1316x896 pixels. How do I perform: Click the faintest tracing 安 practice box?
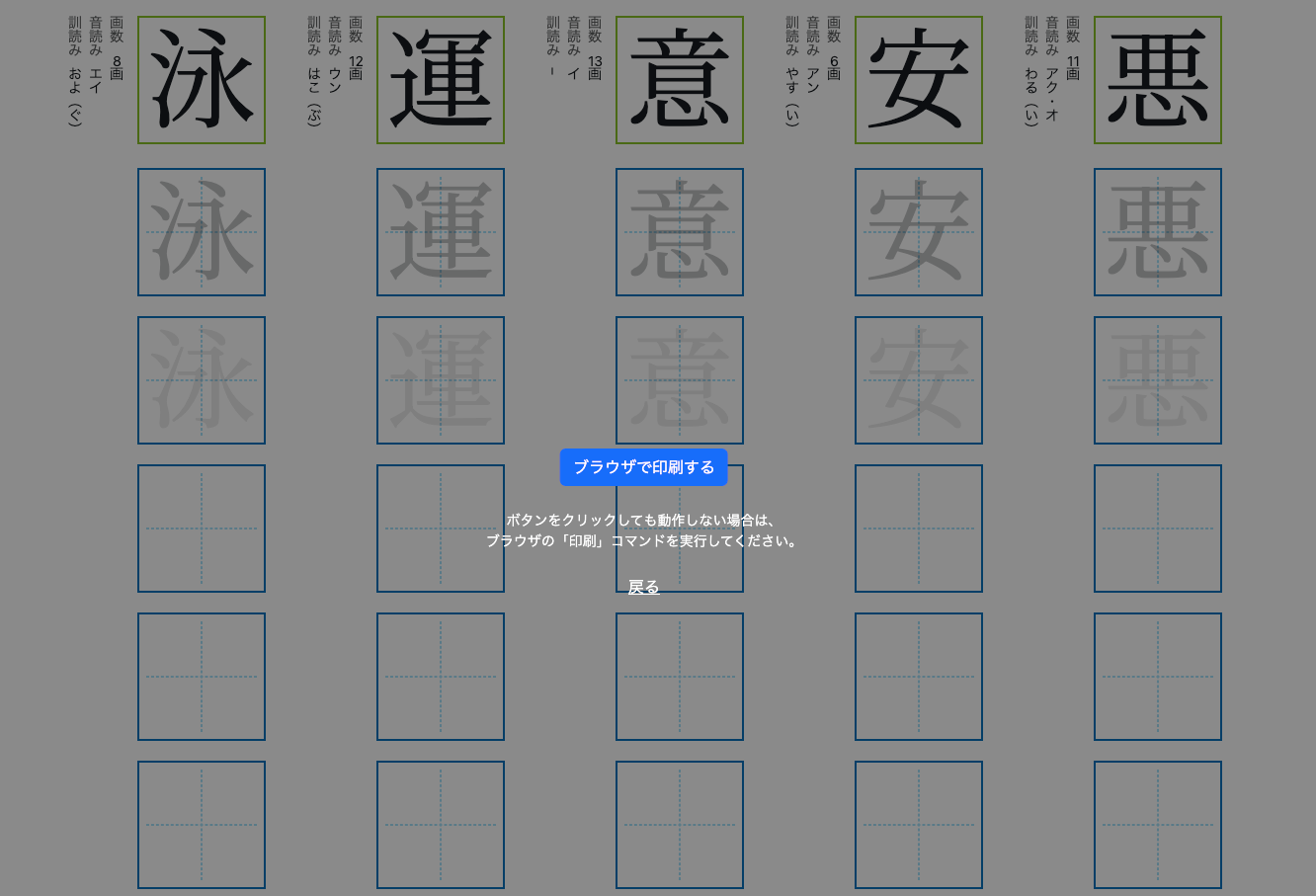pos(919,380)
